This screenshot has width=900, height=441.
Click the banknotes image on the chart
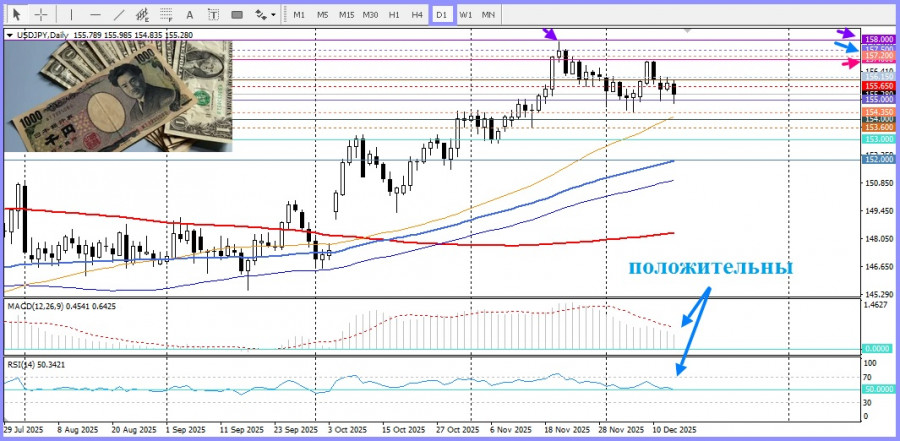tap(118, 96)
